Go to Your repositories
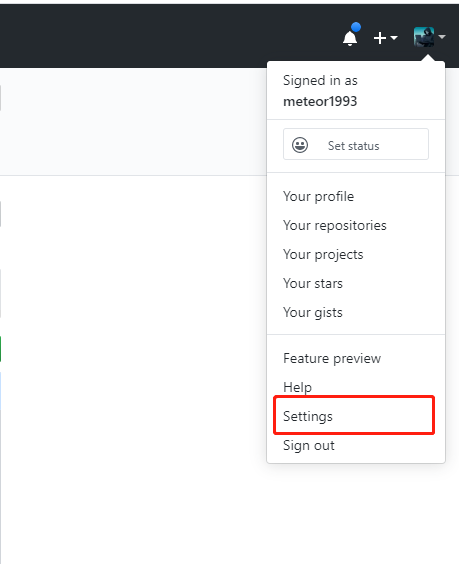 pos(335,226)
